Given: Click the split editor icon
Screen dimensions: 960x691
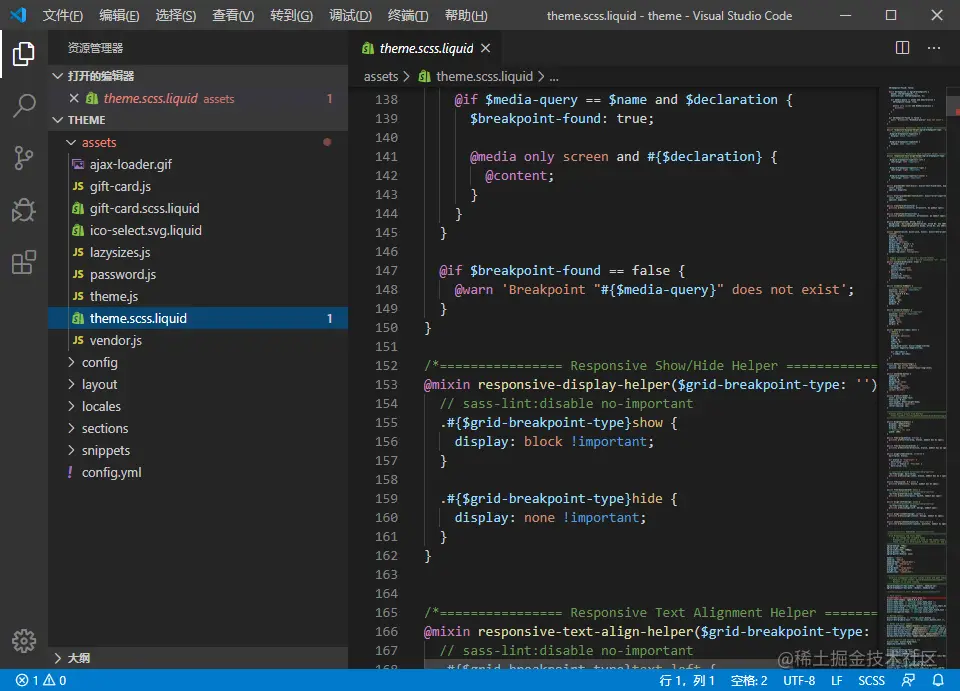Looking at the screenshot, I should click(x=902, y=48).
